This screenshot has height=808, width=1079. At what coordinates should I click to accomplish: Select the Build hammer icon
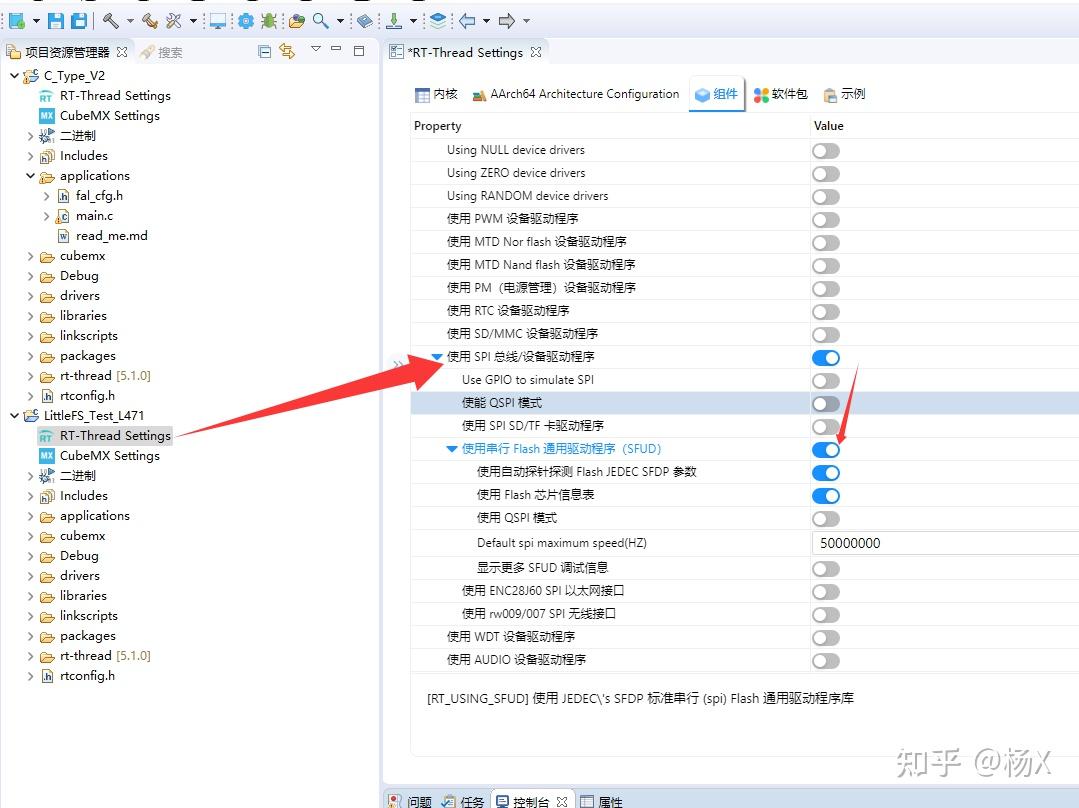coord(113,20)
